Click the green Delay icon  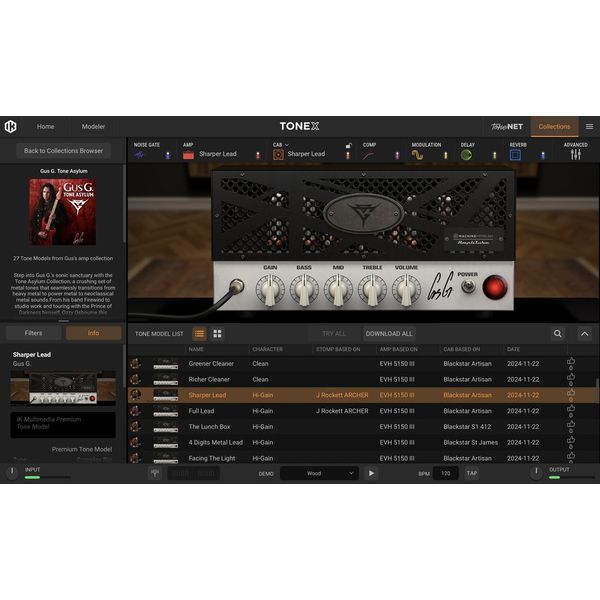tap(466, 155)
